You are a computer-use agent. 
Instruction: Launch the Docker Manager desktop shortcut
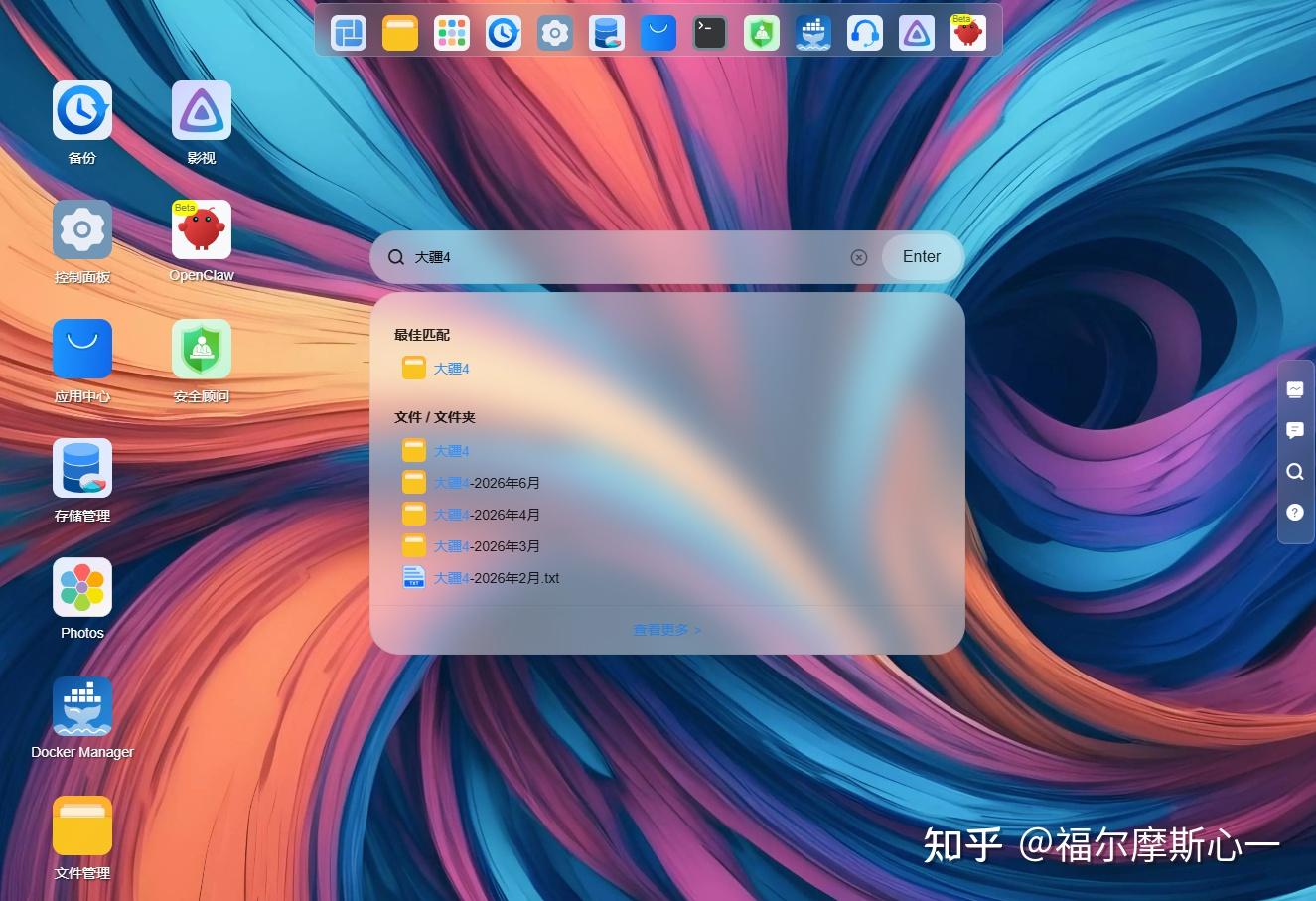pos(82,706)
